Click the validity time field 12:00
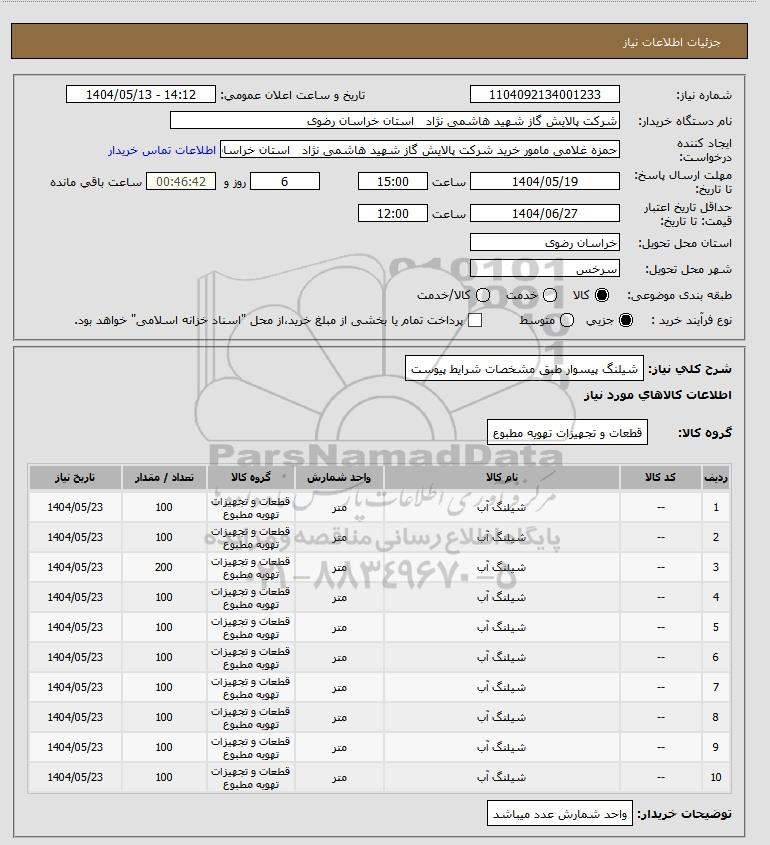Viewport: 770px width, 845px height. tap(393, 213)
